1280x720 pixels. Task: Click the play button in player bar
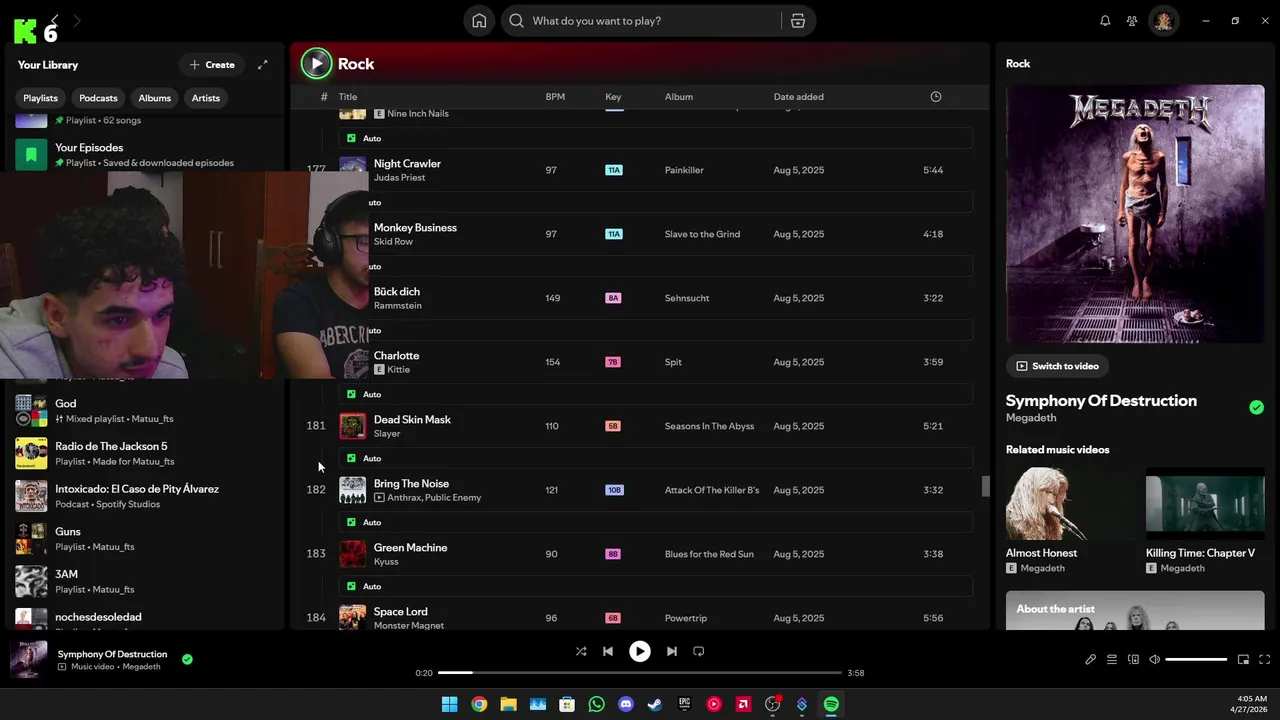639,651
